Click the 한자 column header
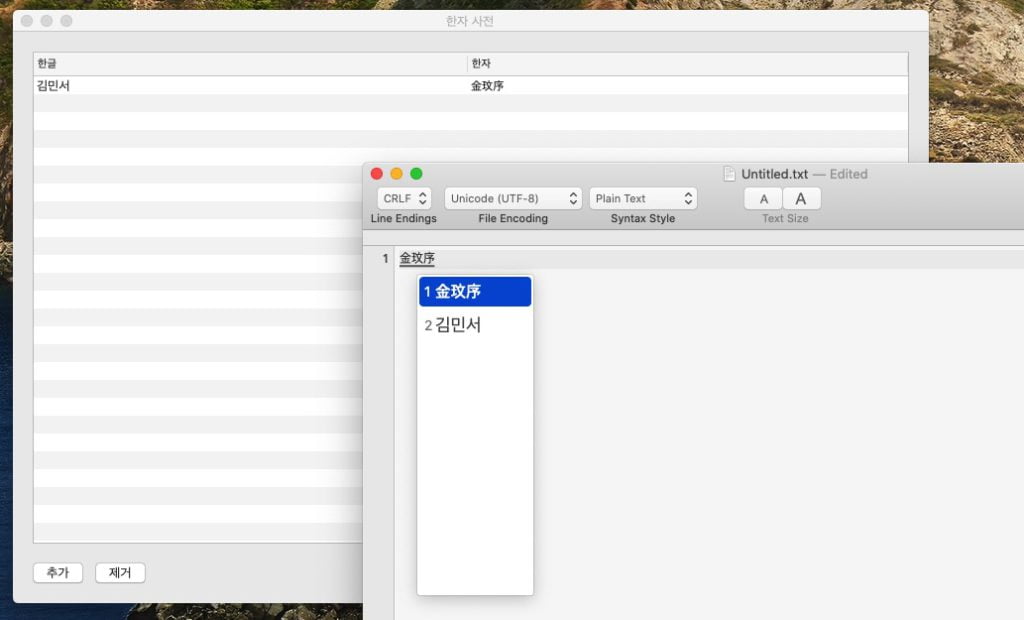The image size is (1024, 620). click(x=688, y=63)
